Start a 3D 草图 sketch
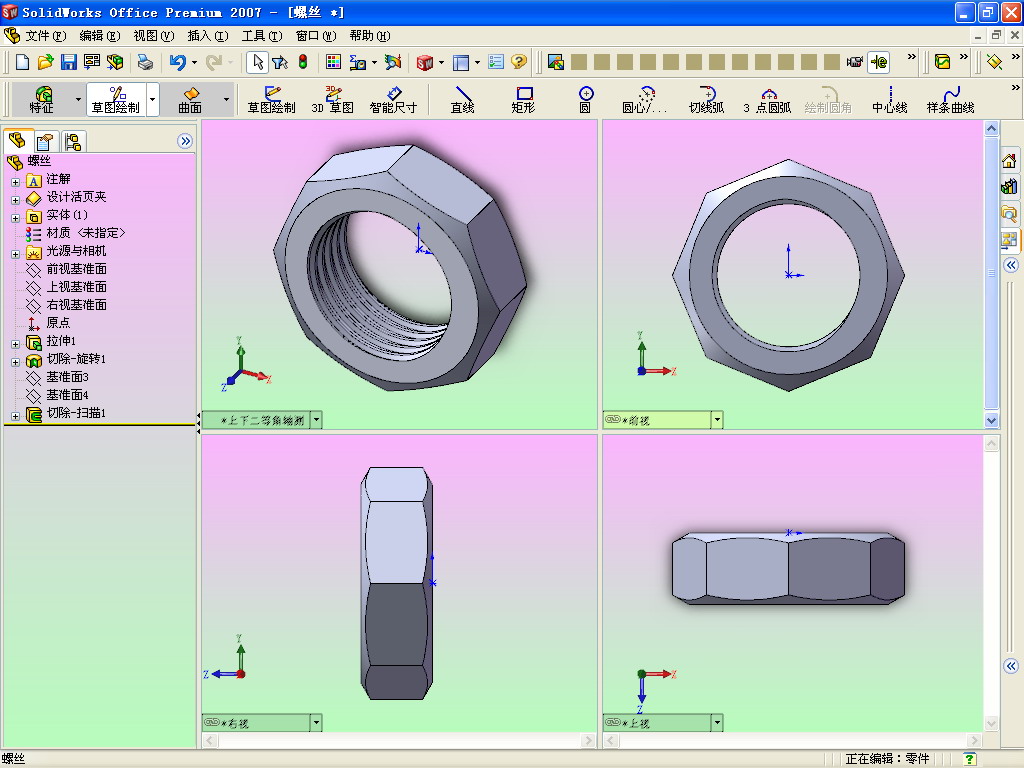This screenshot has width=1024, height=768. tap(332, 99)
